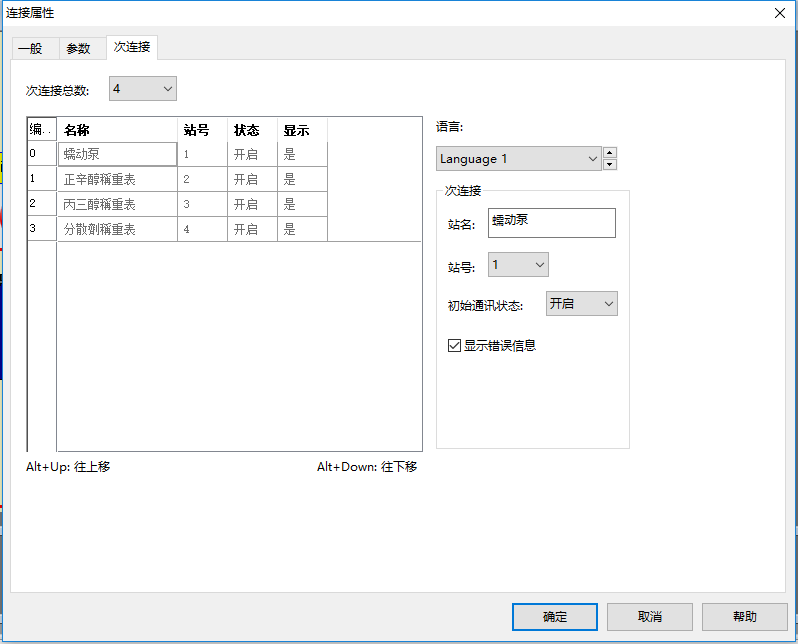The image size is (798, 644).
Task: Select the 分散剂称重表 row
Action: point(117,229)
